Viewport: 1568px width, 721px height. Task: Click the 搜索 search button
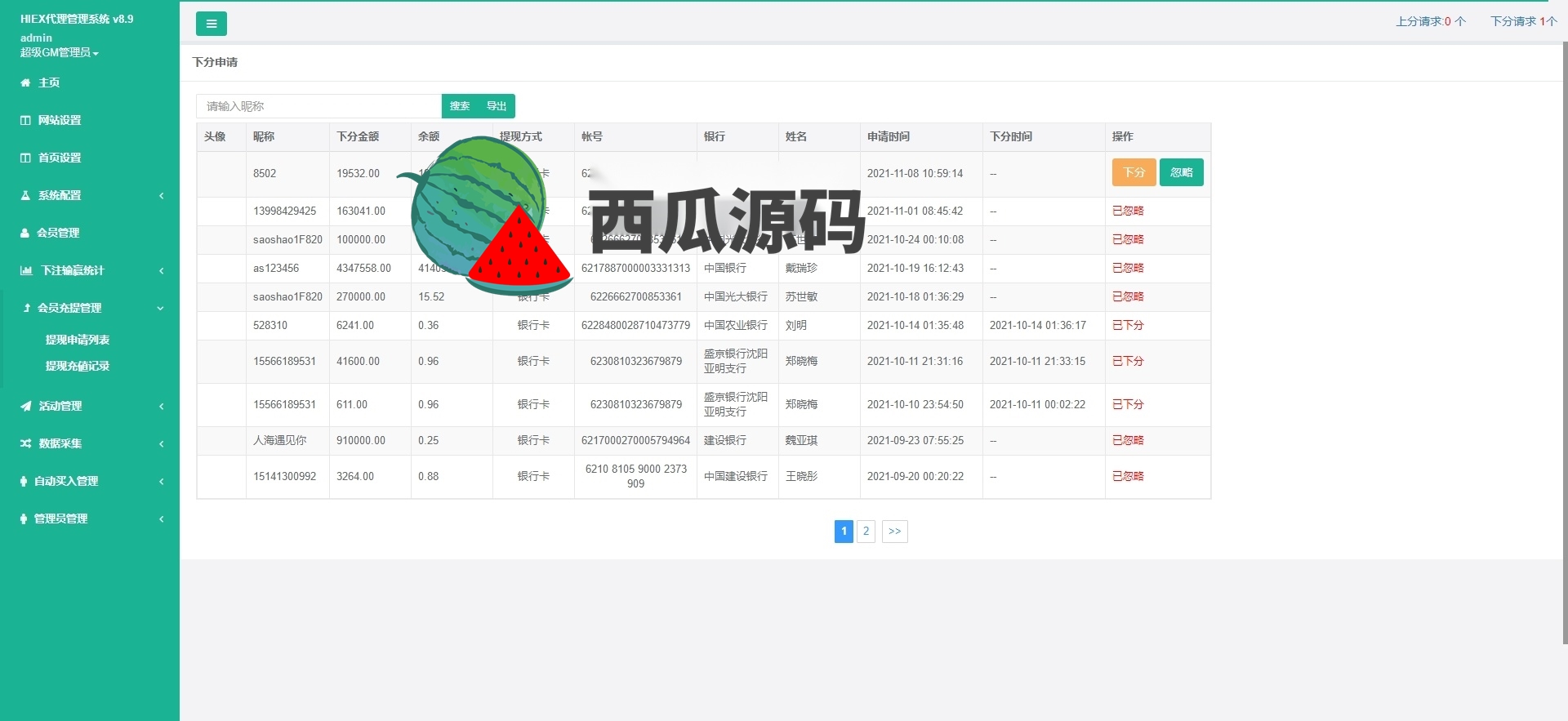coord(460,106)
